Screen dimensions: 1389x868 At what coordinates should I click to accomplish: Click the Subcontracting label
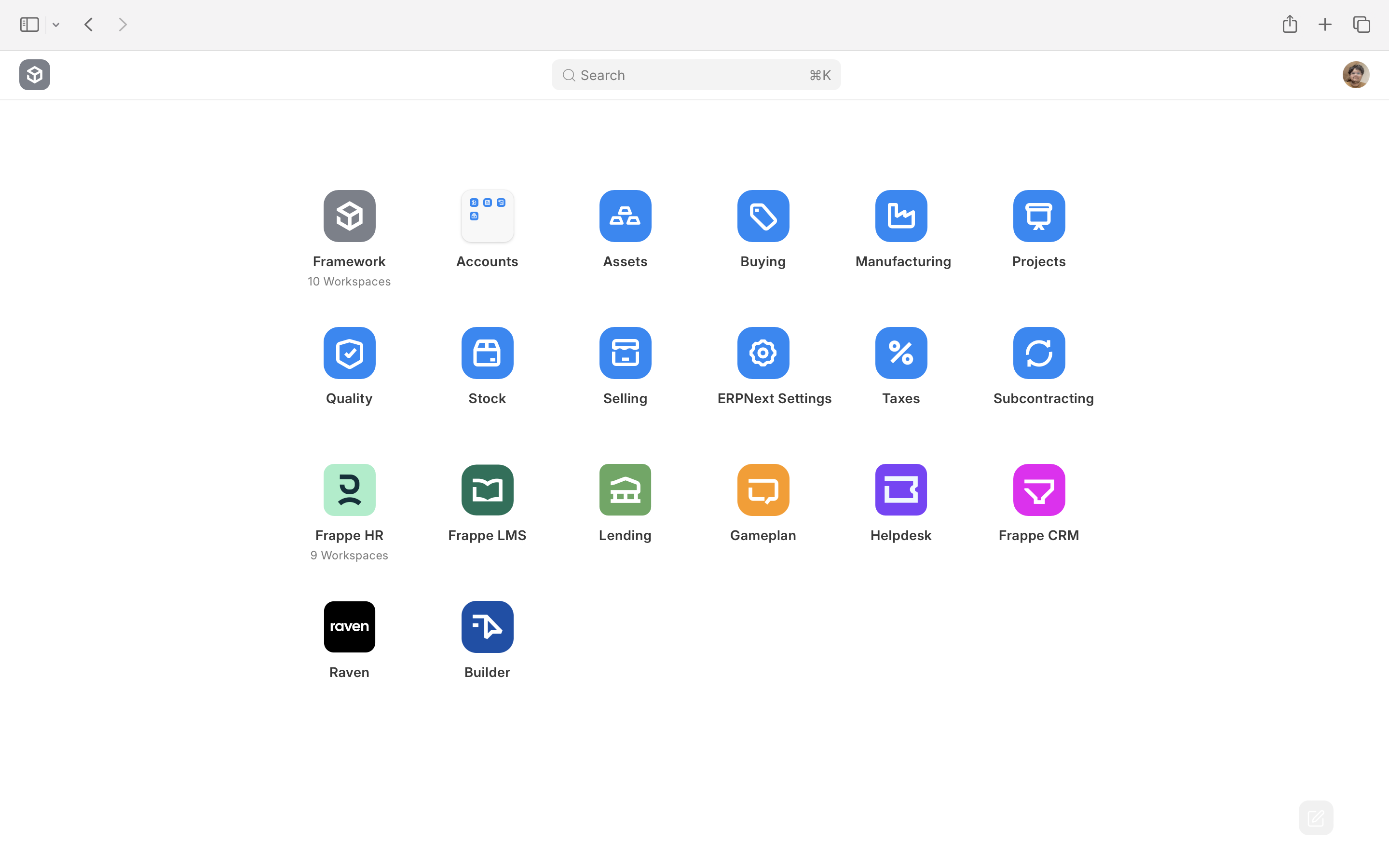1044,399
